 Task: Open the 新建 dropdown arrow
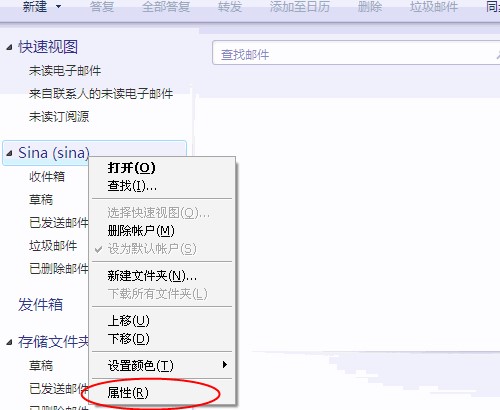tap(58, 6)
